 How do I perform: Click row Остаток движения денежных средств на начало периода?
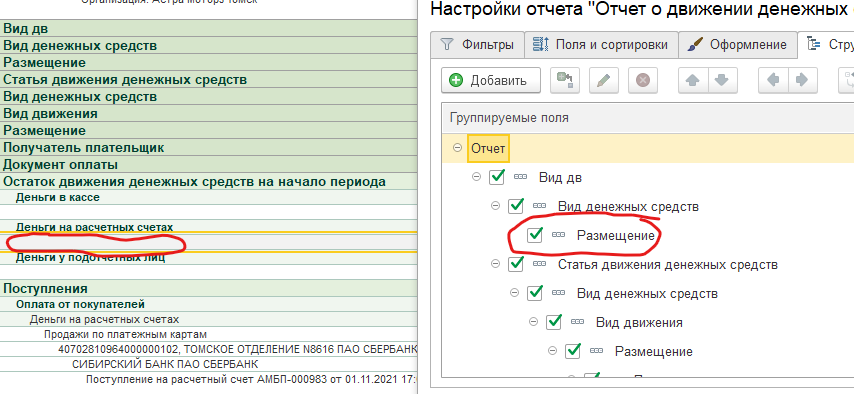(x=209, y=181)
